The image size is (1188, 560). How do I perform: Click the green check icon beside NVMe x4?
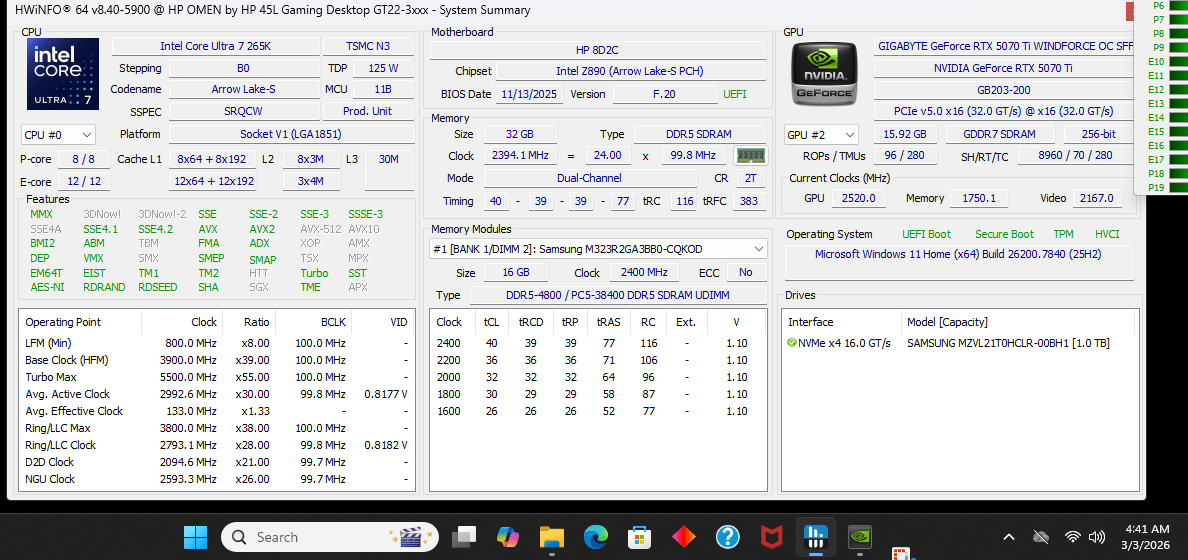coord(793,343)
